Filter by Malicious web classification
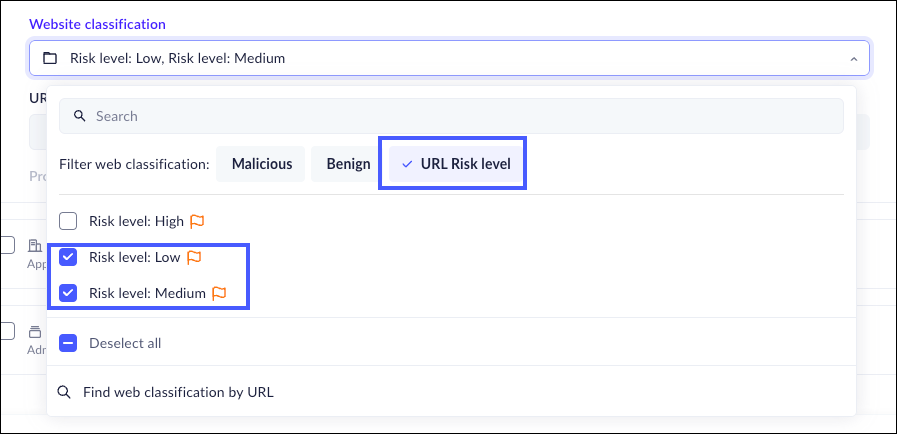 click(262, 164)
